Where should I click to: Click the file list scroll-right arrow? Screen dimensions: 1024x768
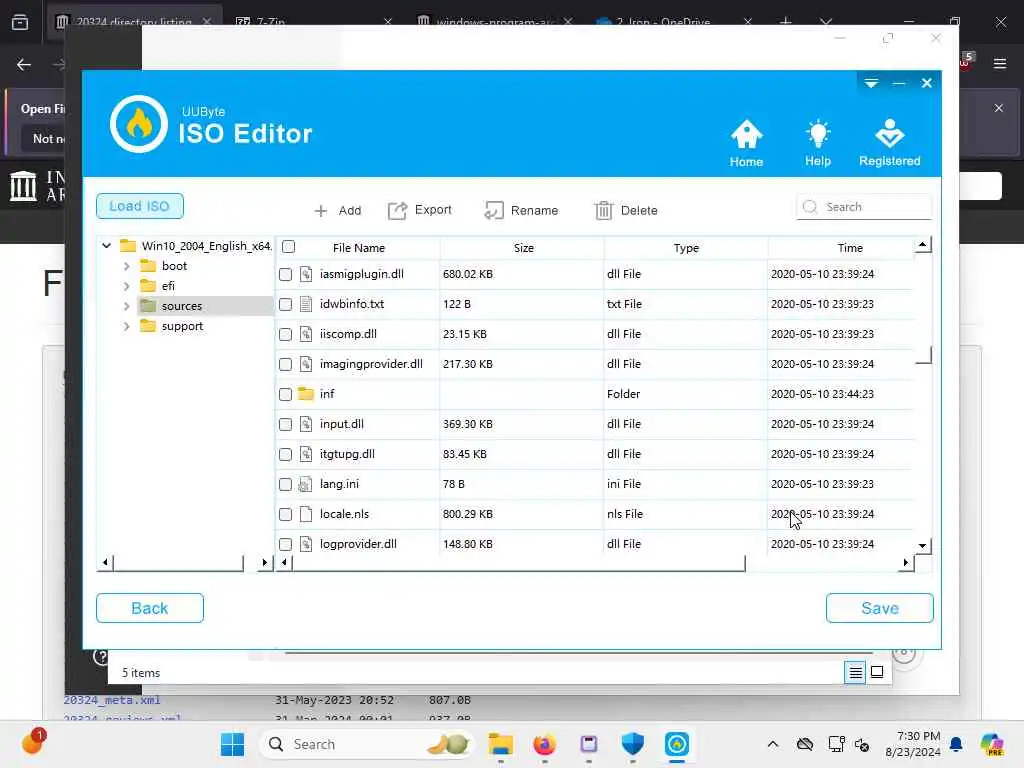[906, 562]
